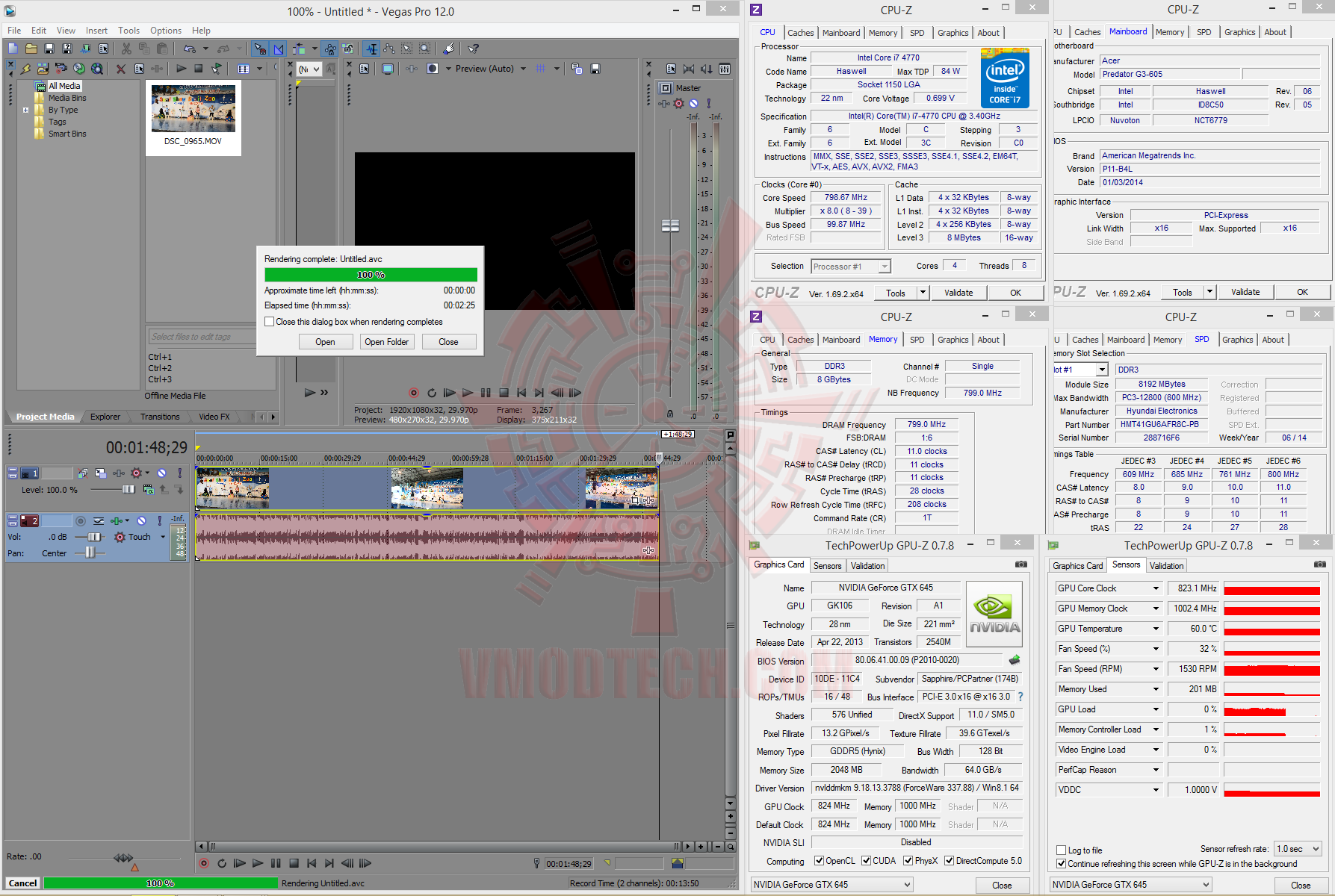
Task: Open the GPU Temperature sensor dropdown
Action: tap(1156, 629)
